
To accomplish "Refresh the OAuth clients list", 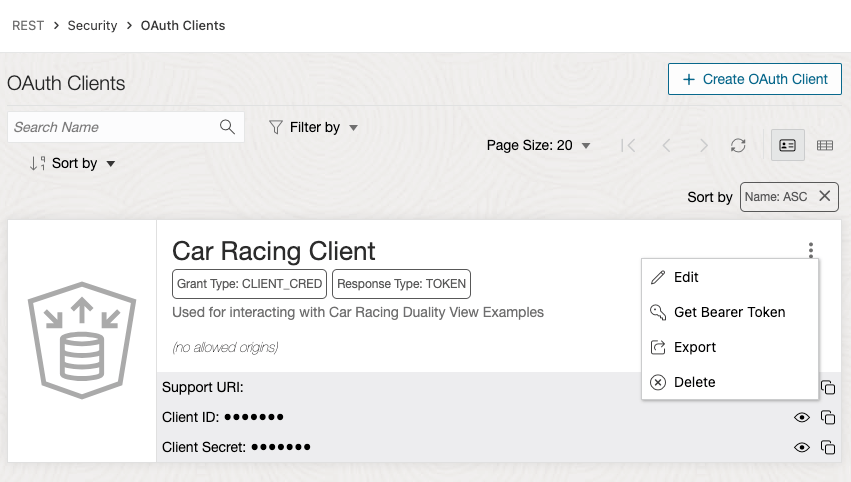I will coord(738,145).
